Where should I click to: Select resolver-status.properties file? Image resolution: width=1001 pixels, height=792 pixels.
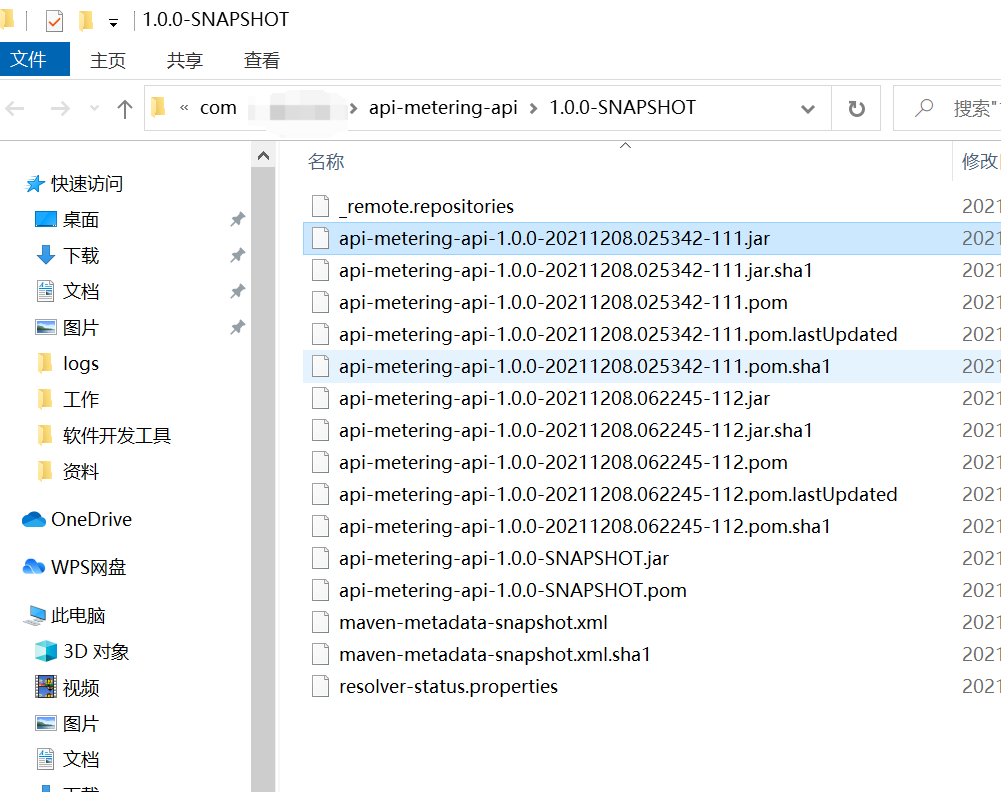tap(448, 686)
